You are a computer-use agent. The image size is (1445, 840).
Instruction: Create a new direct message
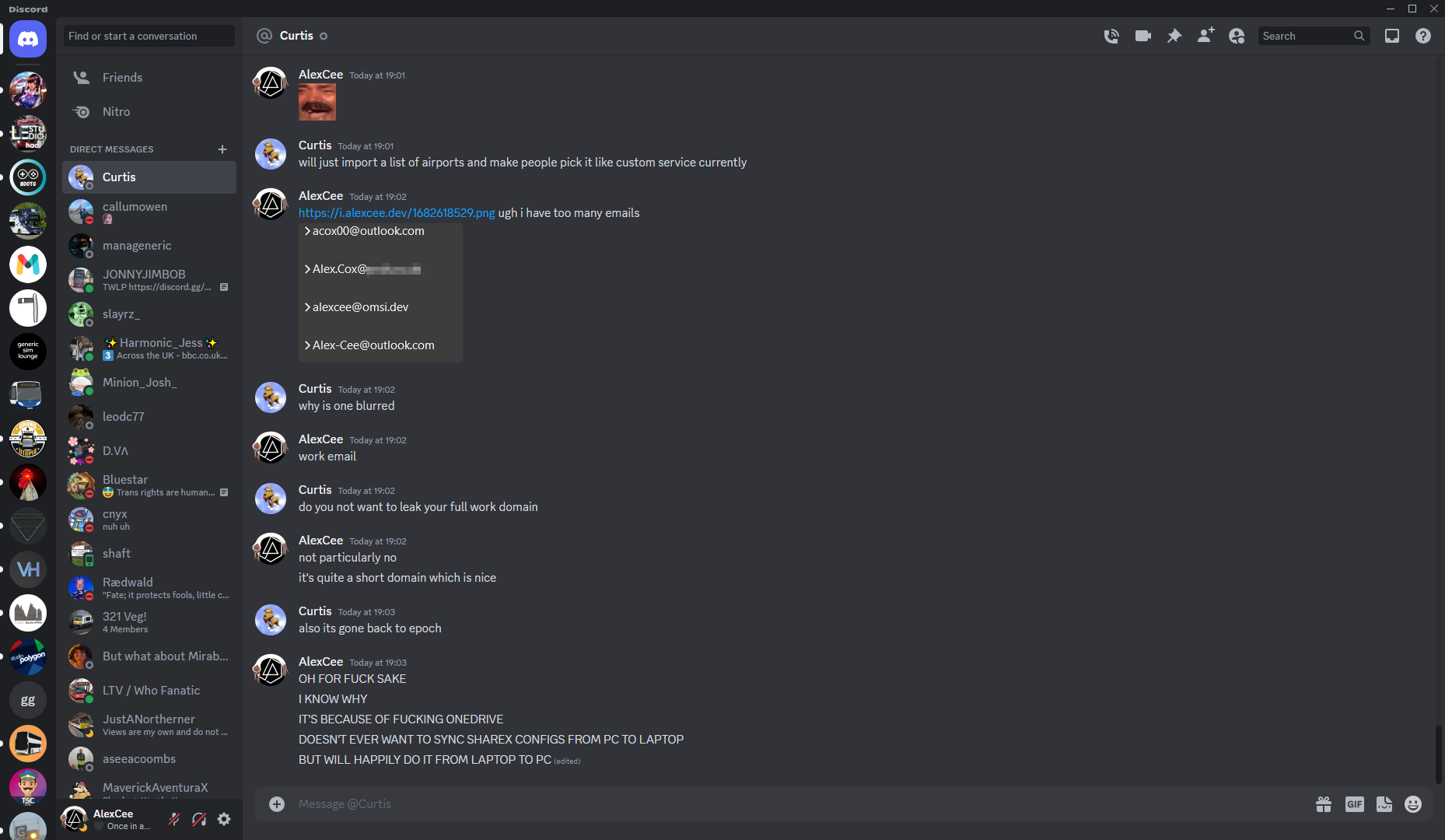[222, 149]
